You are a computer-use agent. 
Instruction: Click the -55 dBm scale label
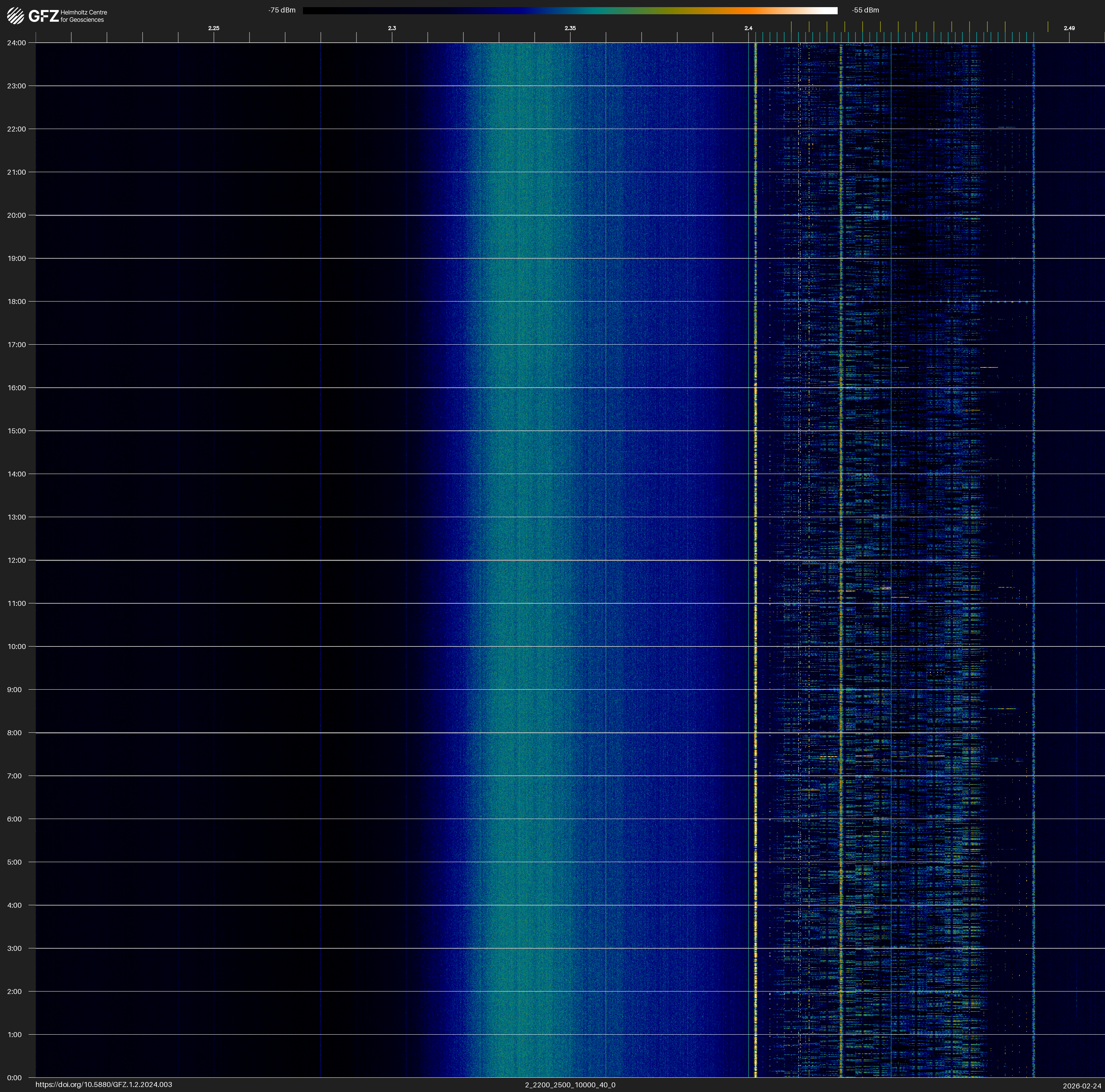pyautogui.click(x=865, y=10)
